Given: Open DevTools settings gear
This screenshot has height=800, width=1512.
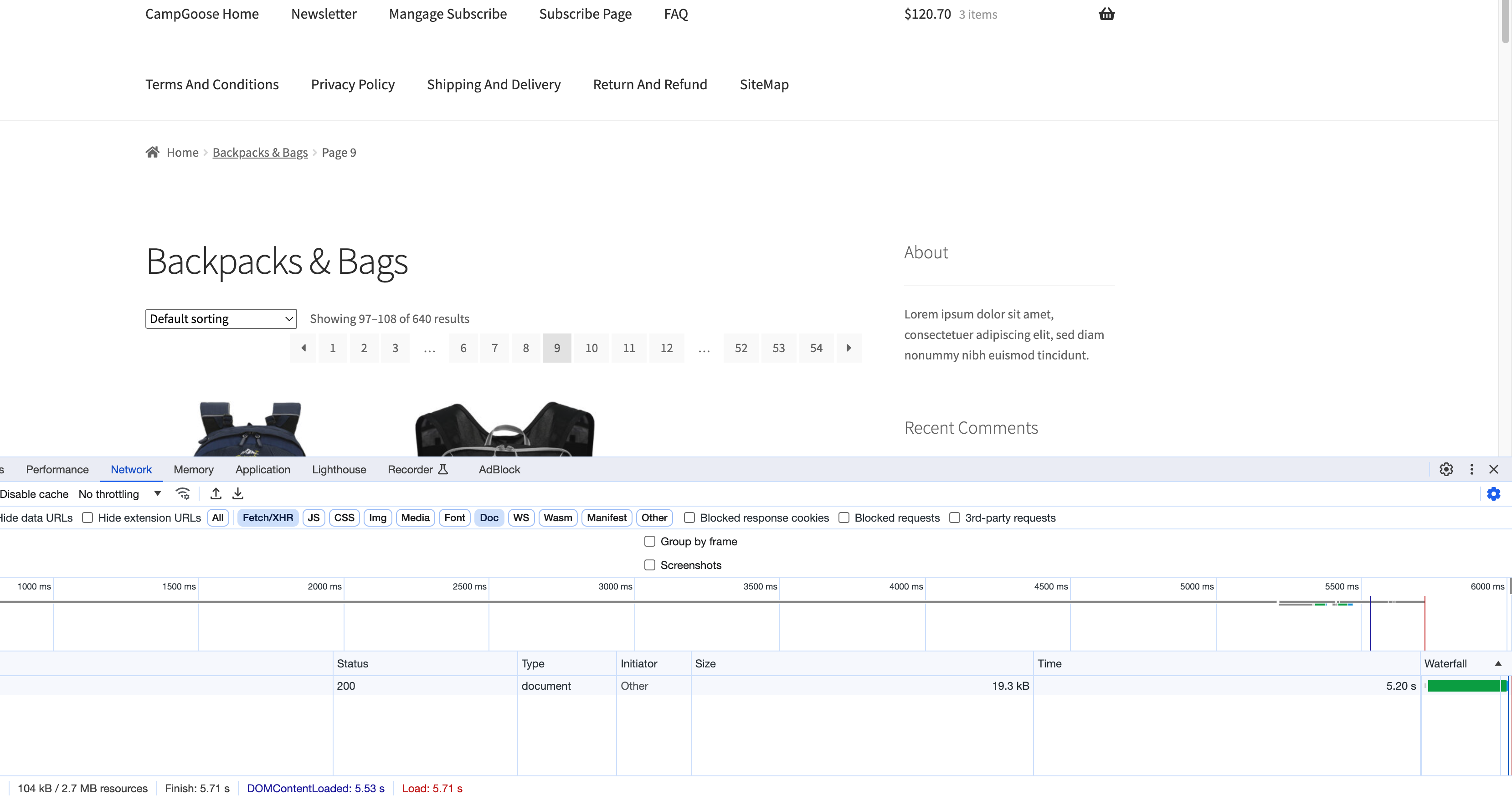Looking at the screenshot, I should coord(1446,469).
